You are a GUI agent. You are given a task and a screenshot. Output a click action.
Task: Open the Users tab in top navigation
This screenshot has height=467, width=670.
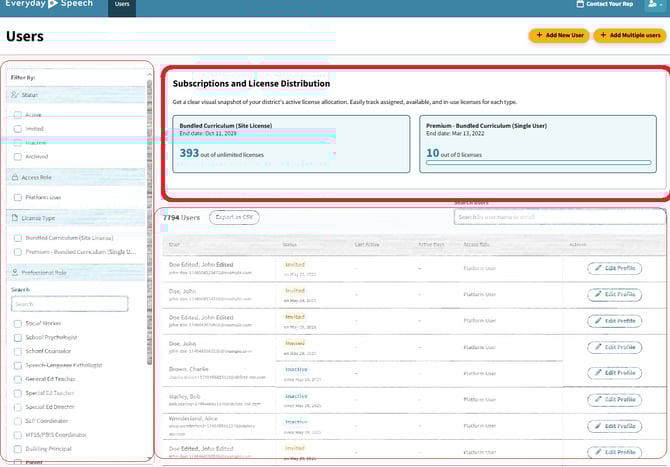(x=122, y=4)
